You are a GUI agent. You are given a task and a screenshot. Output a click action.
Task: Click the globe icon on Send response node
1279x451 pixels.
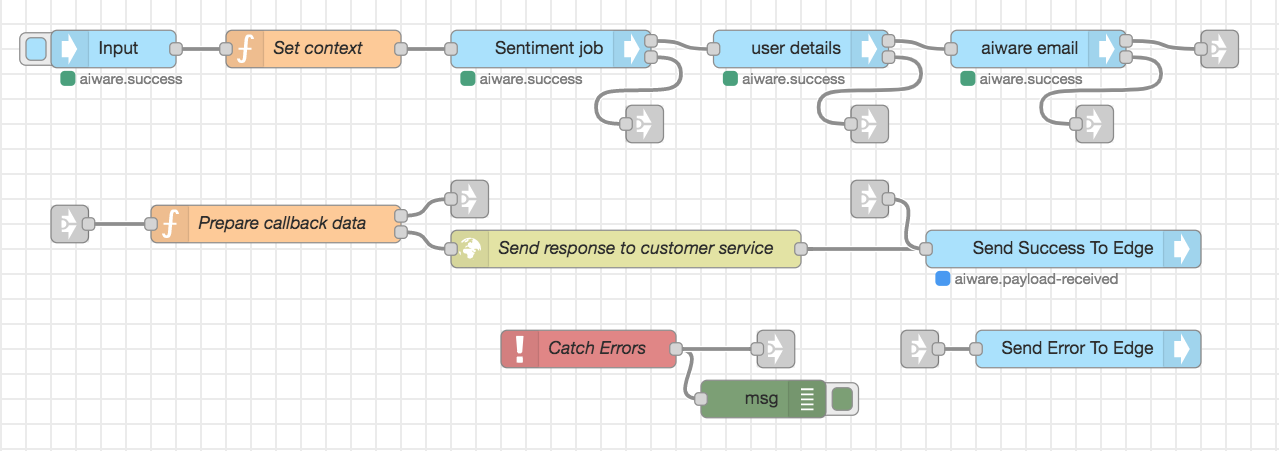[x=471, y=248]
